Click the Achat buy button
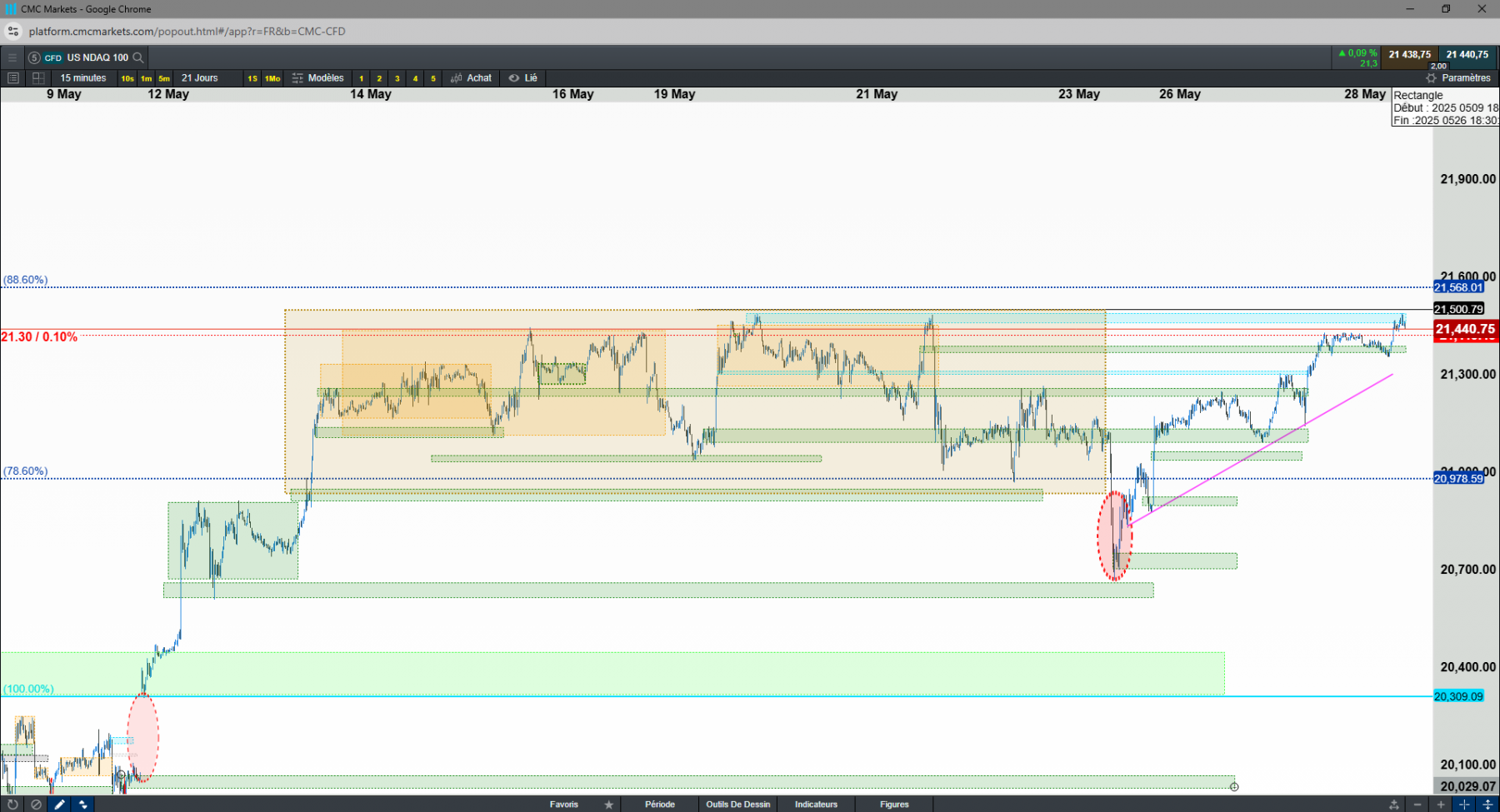Image resolution: width=1500 pixels, height=812 pixels. click(471, 78)
